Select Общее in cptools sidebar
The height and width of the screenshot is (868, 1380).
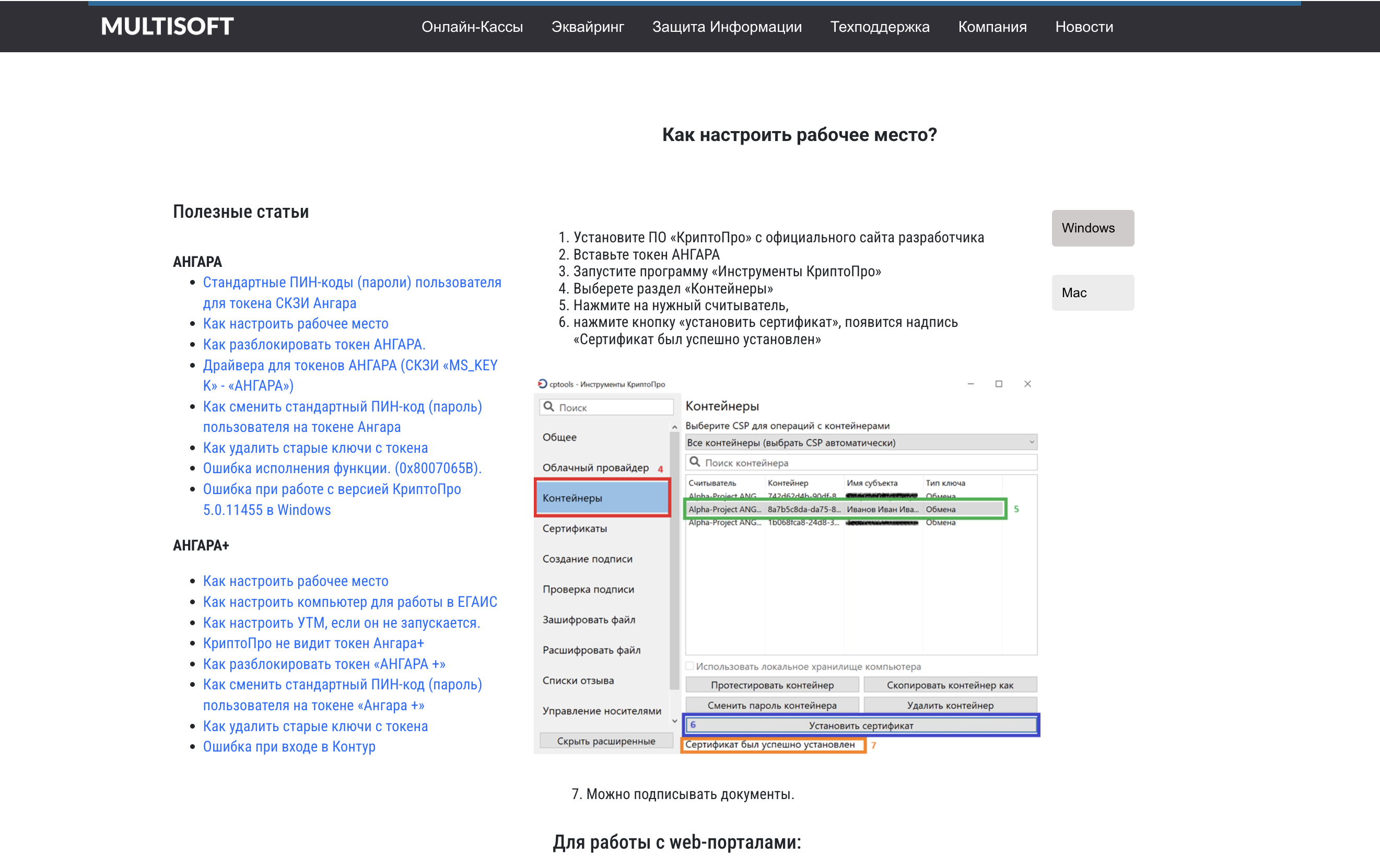[x=559, y=437]
